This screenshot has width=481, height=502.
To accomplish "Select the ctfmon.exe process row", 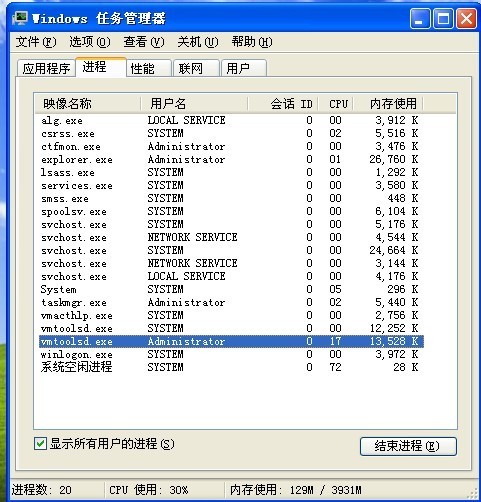I will pos(231,146).
